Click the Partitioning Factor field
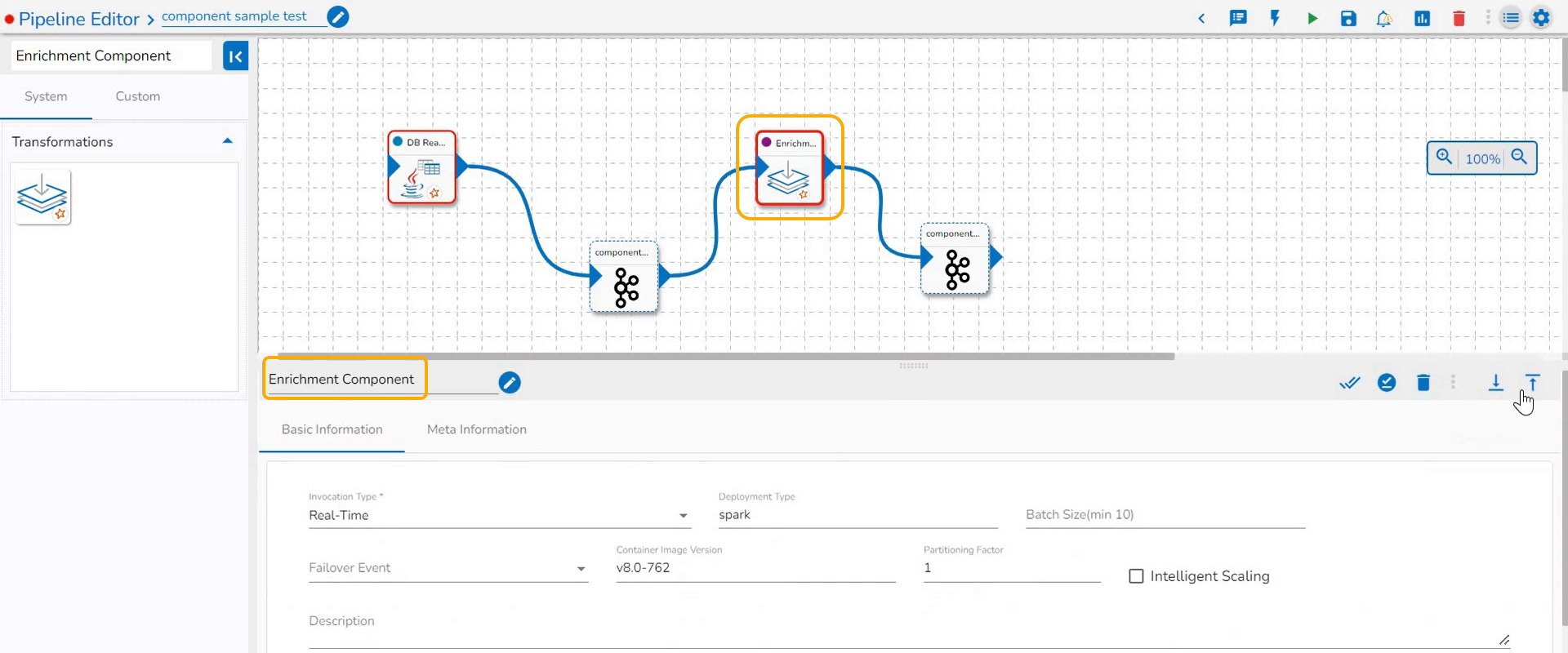The width and height of the screenshot is (1568, 653). click(x=1012, y=568)
